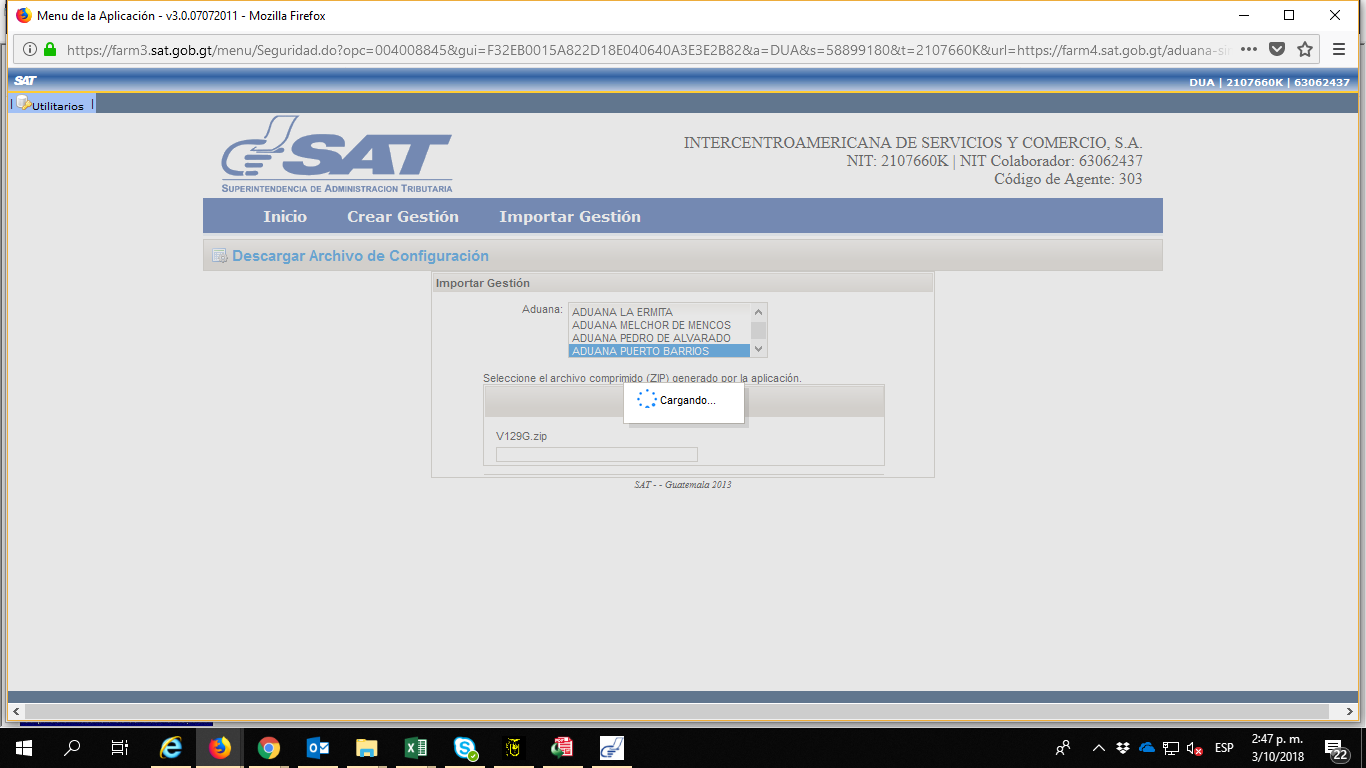Open the page actions three-dots menu
The image size is (1366, 768).
click(1249, 49)
